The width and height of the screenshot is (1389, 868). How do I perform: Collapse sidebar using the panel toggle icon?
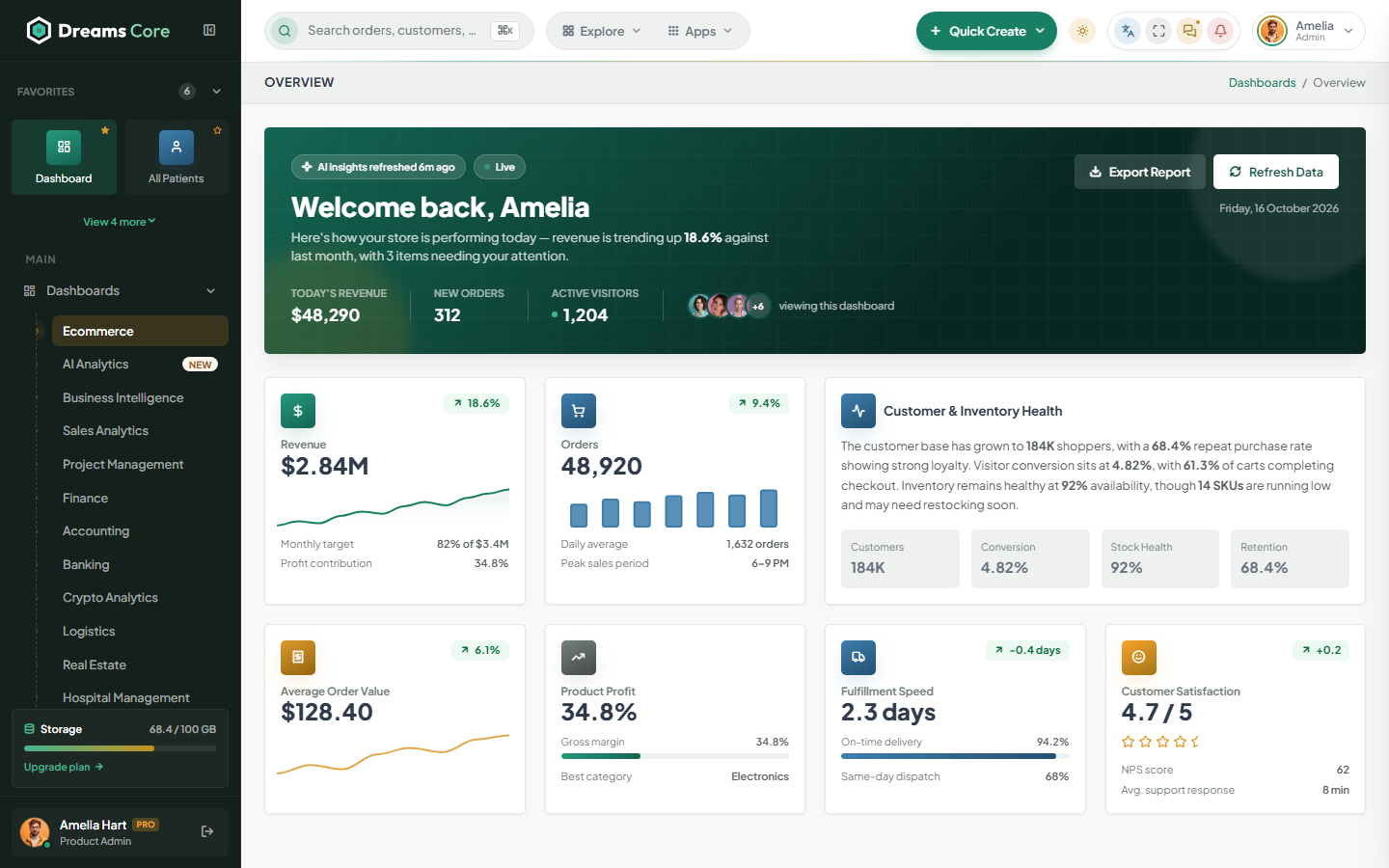[x=209, y=30]
